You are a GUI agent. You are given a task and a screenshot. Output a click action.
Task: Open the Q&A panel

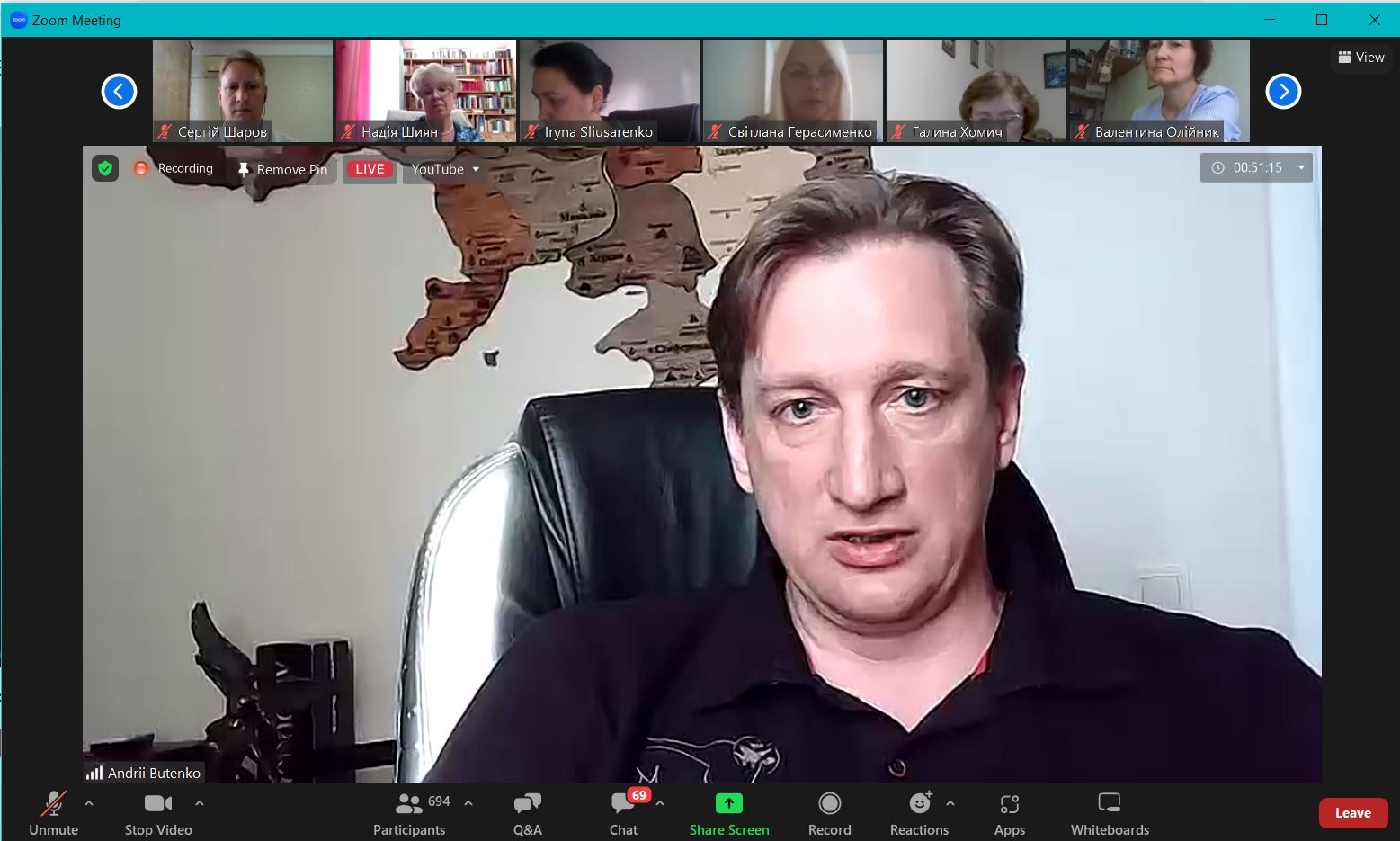tap(527, 813)
